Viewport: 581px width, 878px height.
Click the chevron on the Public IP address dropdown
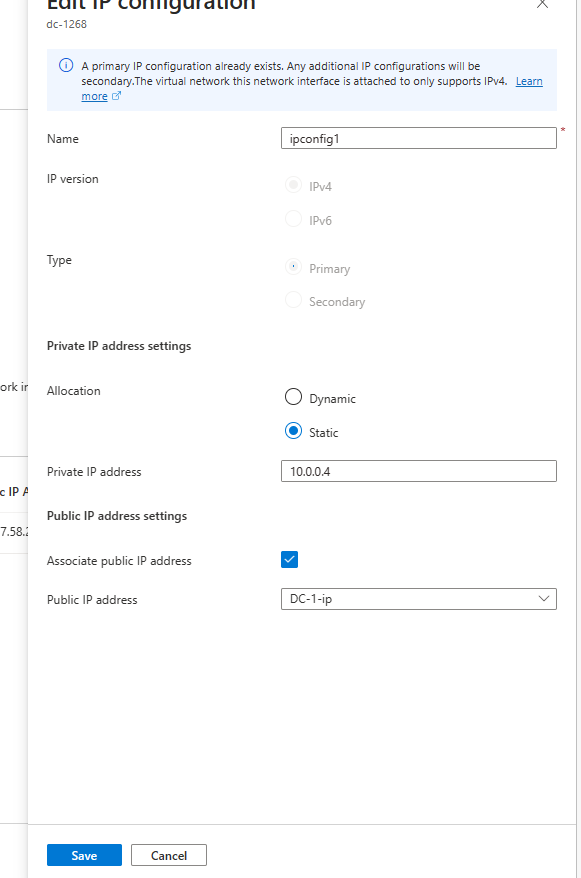click(546, 599)
